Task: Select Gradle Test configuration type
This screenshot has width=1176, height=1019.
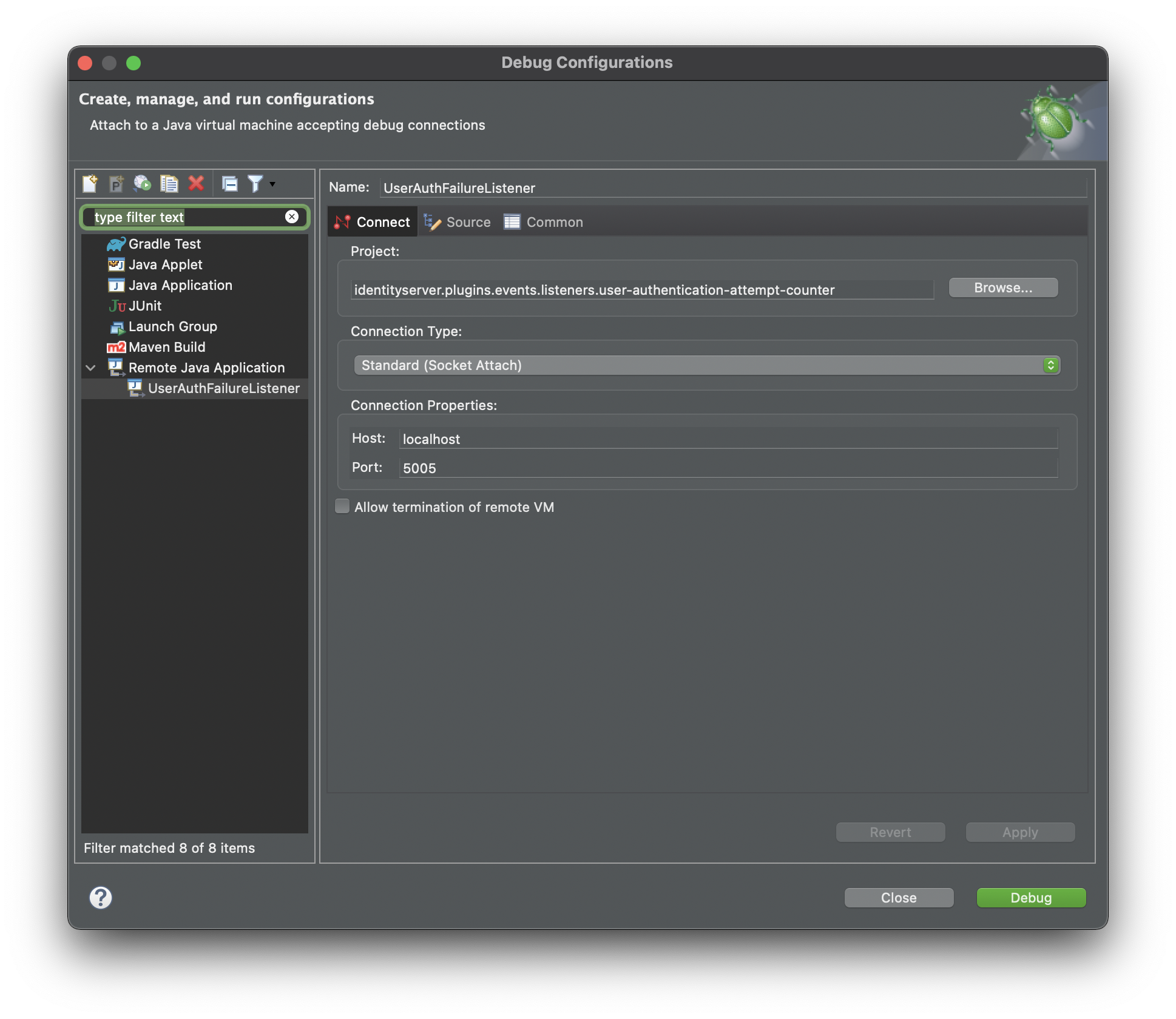Action: pos(164,244)
